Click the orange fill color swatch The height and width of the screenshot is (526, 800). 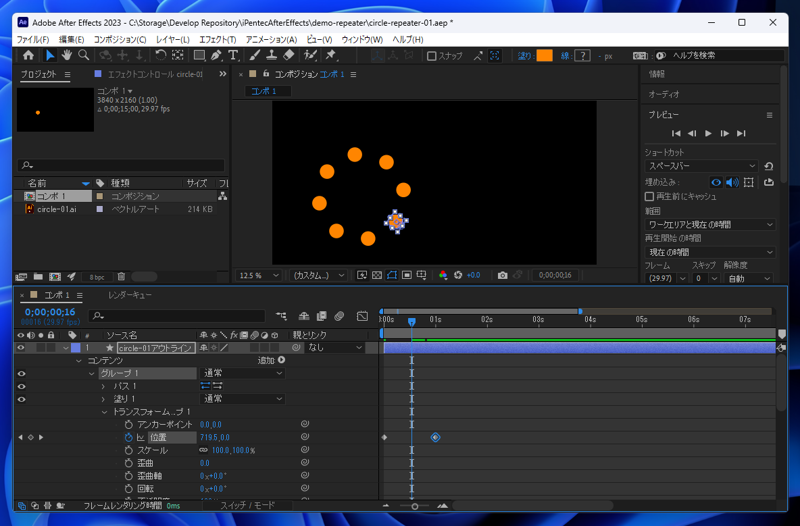pos(544,56)
